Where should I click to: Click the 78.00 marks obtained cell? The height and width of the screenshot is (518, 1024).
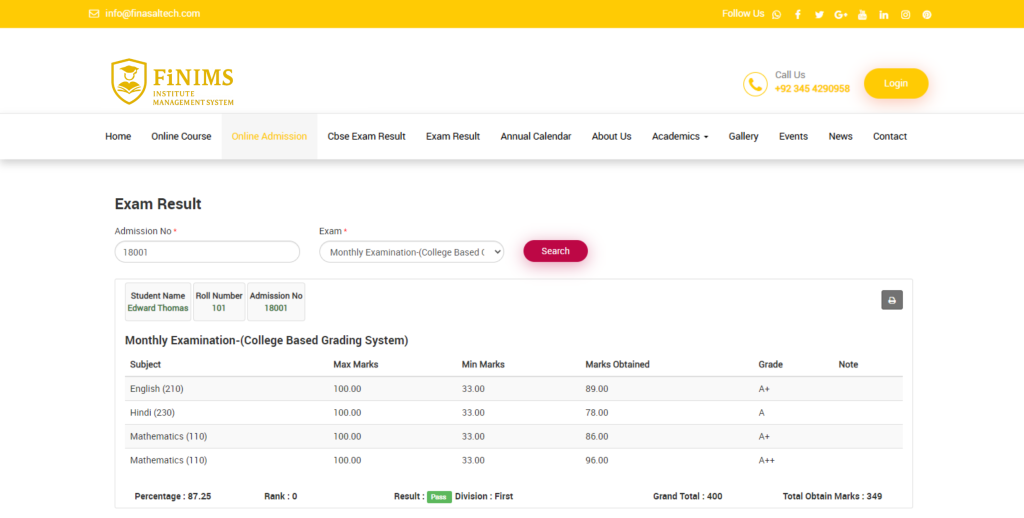point(597,413)
